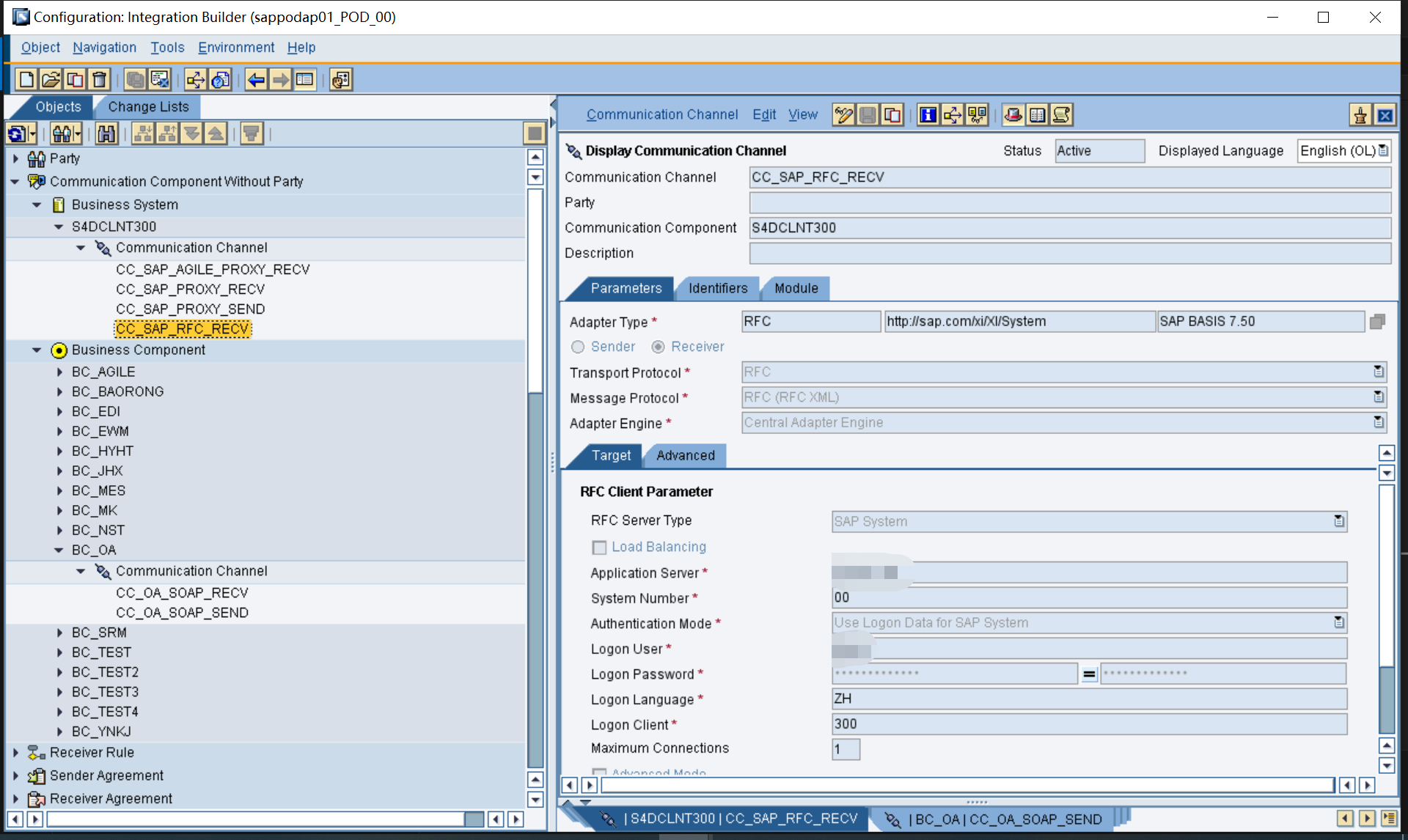Click the funnel filter icon in Objects toolbar
Viewport: 1408px width, 840px height.
coord(252,133)
